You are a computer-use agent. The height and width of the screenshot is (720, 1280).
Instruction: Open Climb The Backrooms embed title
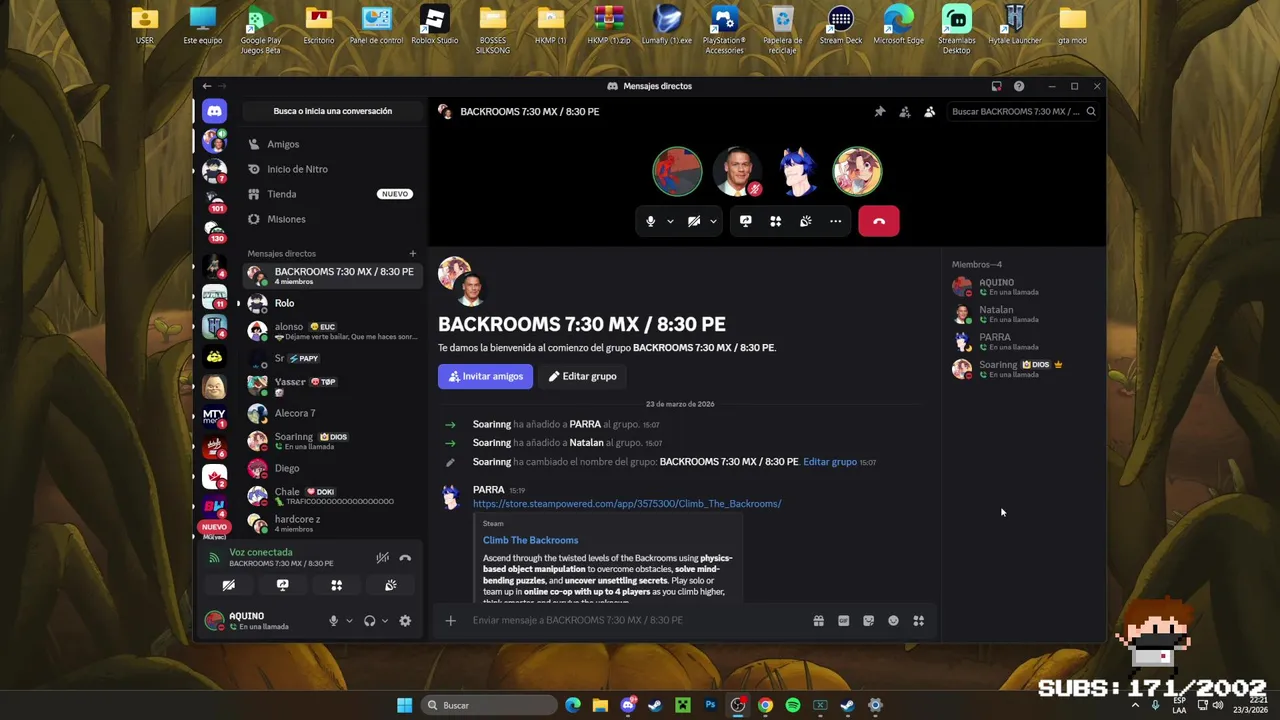coord(530,540)
